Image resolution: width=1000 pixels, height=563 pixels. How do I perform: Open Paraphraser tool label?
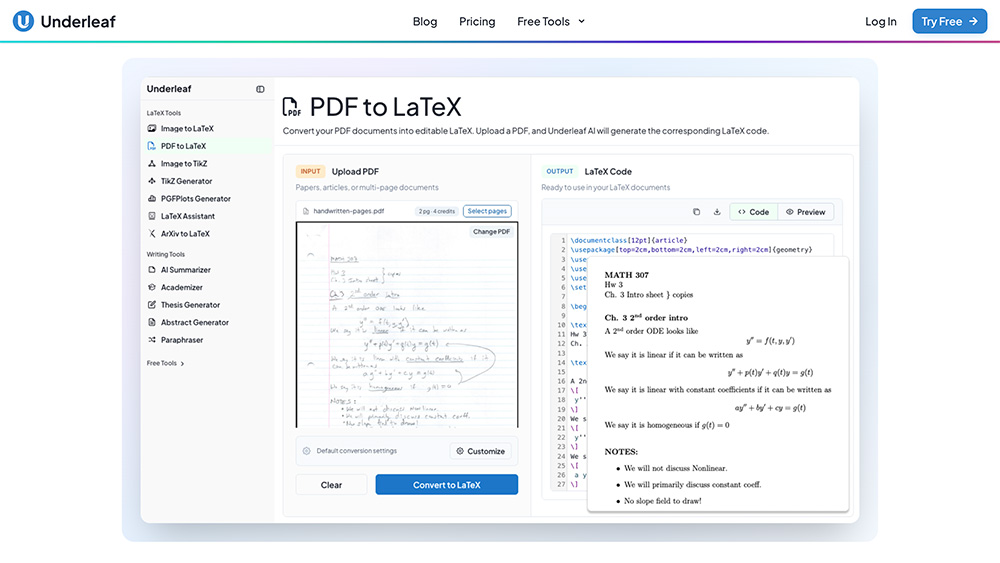click(182, 340)
